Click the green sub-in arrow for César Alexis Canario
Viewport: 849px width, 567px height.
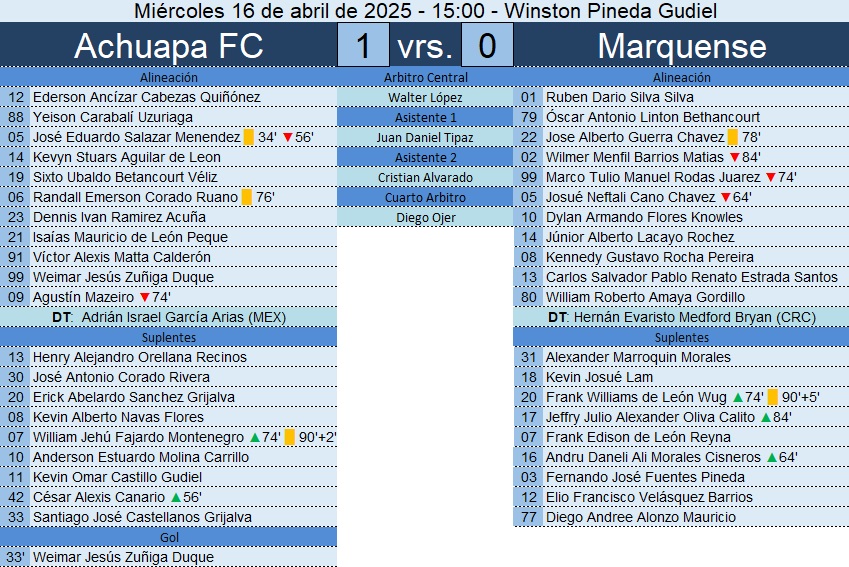point(176,497)
